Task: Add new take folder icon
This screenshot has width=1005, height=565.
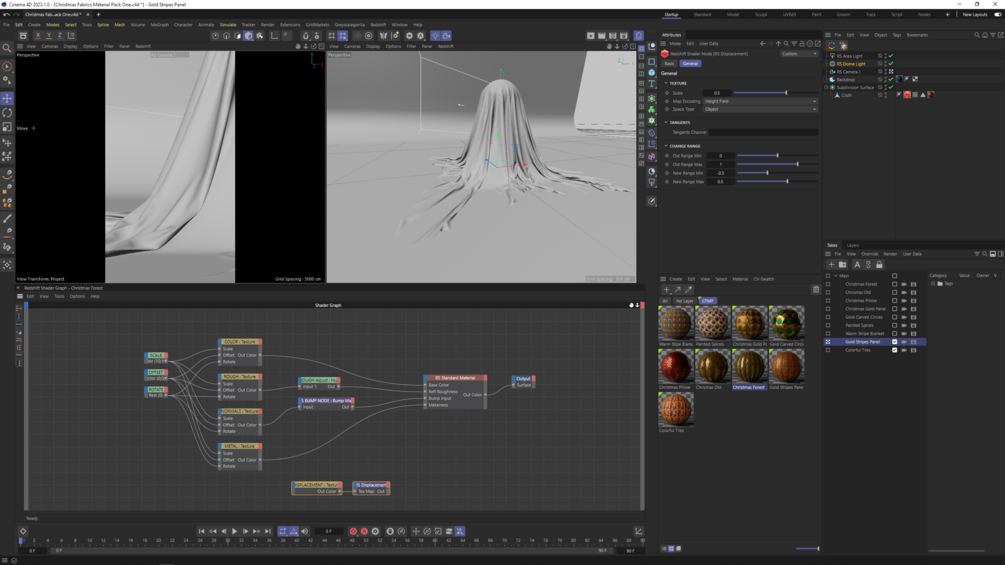Action: click(x=843, y=265)
